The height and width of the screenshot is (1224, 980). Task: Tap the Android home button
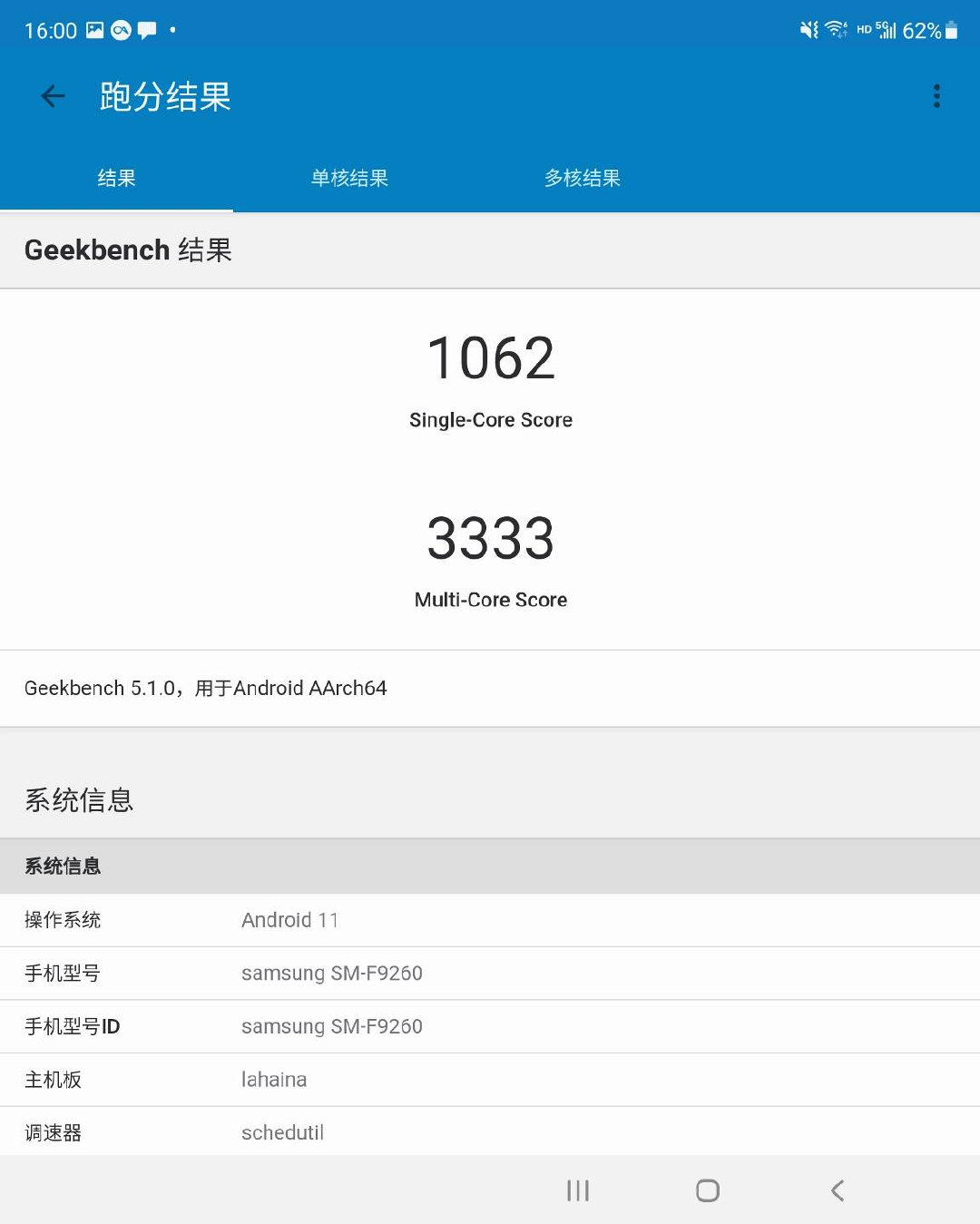[x=708, y=1190]
